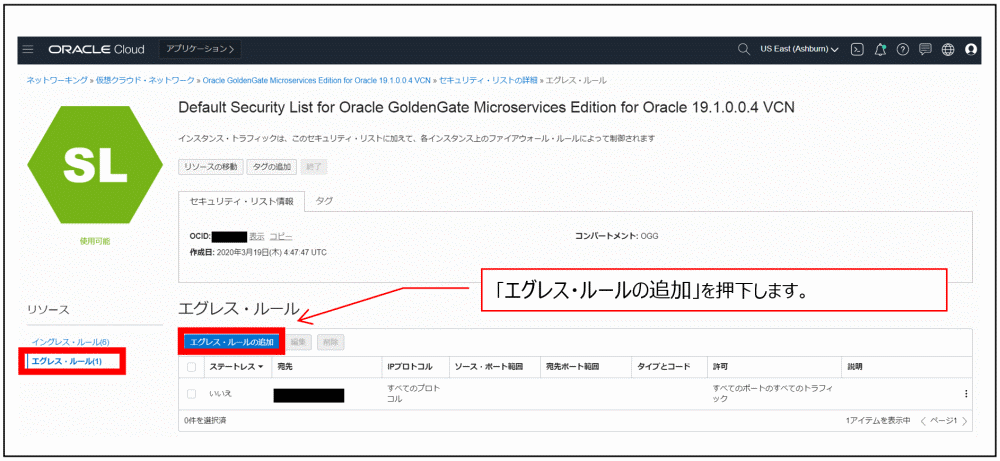The width and height of the screenshot is (1000, 461).
Task: Launch the Cloud Shell icon
Action: tap(858, 50)
